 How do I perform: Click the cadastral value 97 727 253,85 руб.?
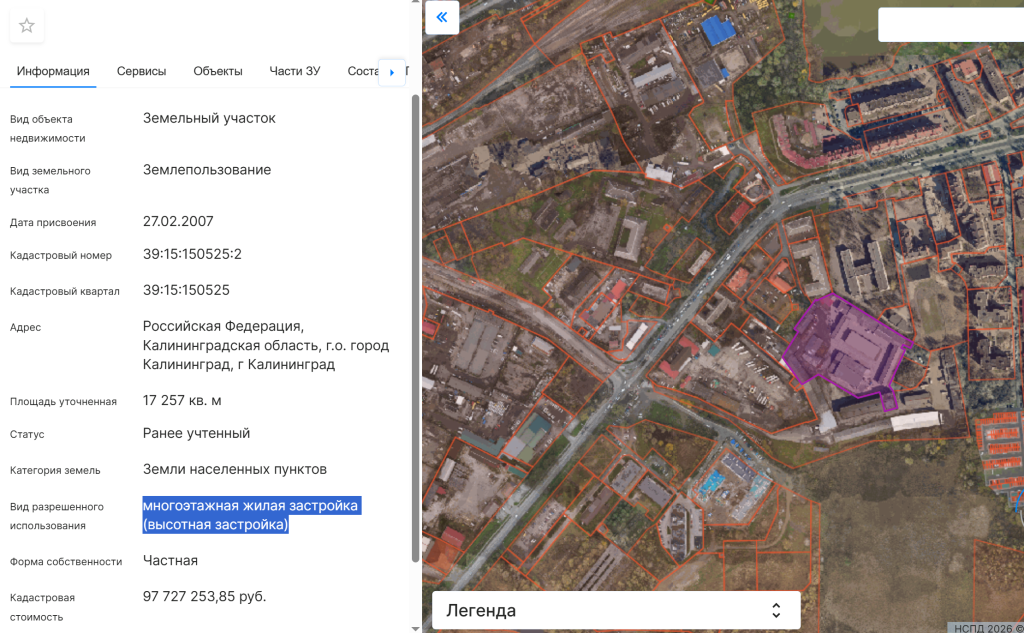(x=204, y=596)
